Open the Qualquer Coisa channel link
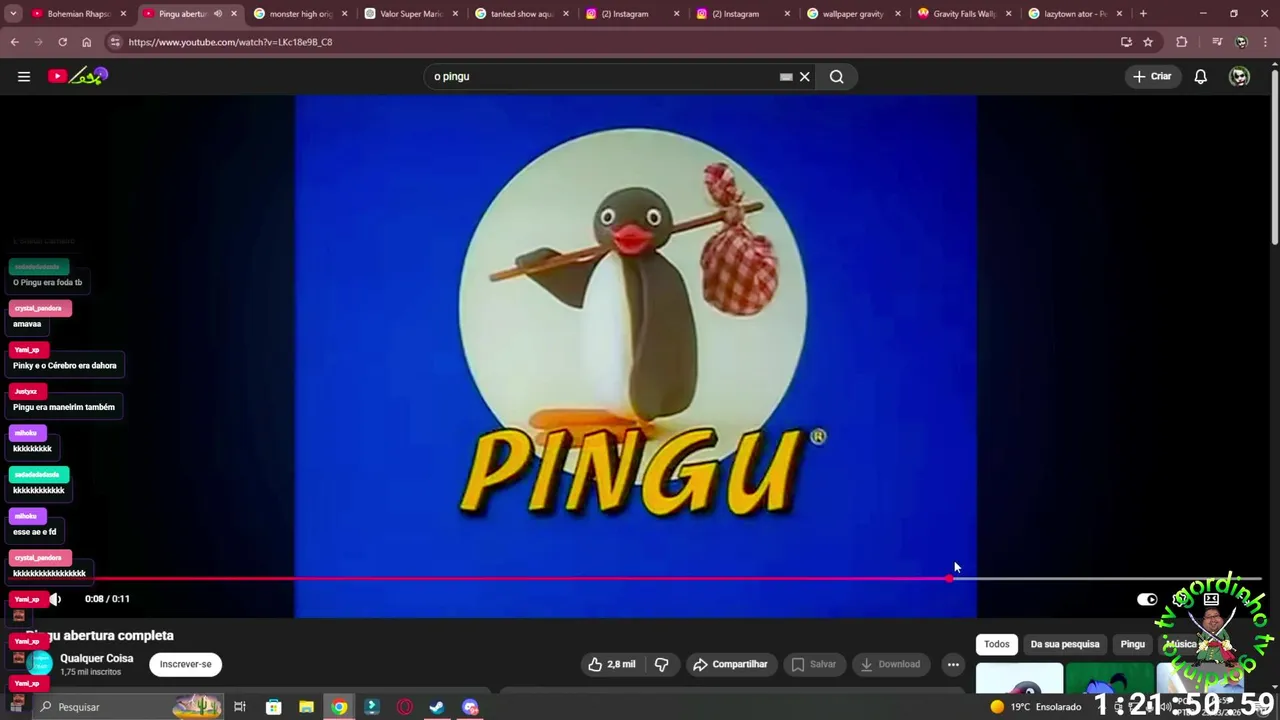Viewport: 1280px width, 720px height. 97,658
